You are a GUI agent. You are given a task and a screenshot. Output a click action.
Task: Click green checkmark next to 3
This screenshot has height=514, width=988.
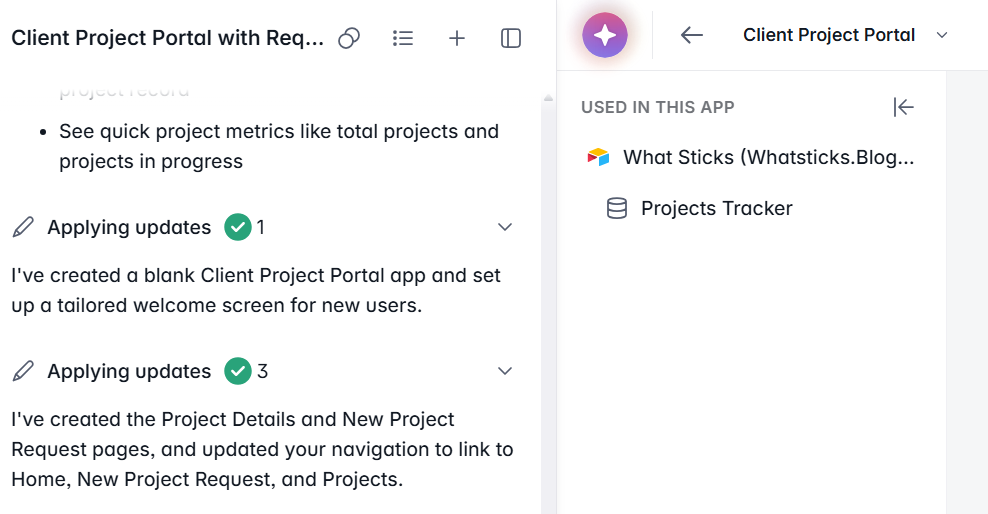238,371
